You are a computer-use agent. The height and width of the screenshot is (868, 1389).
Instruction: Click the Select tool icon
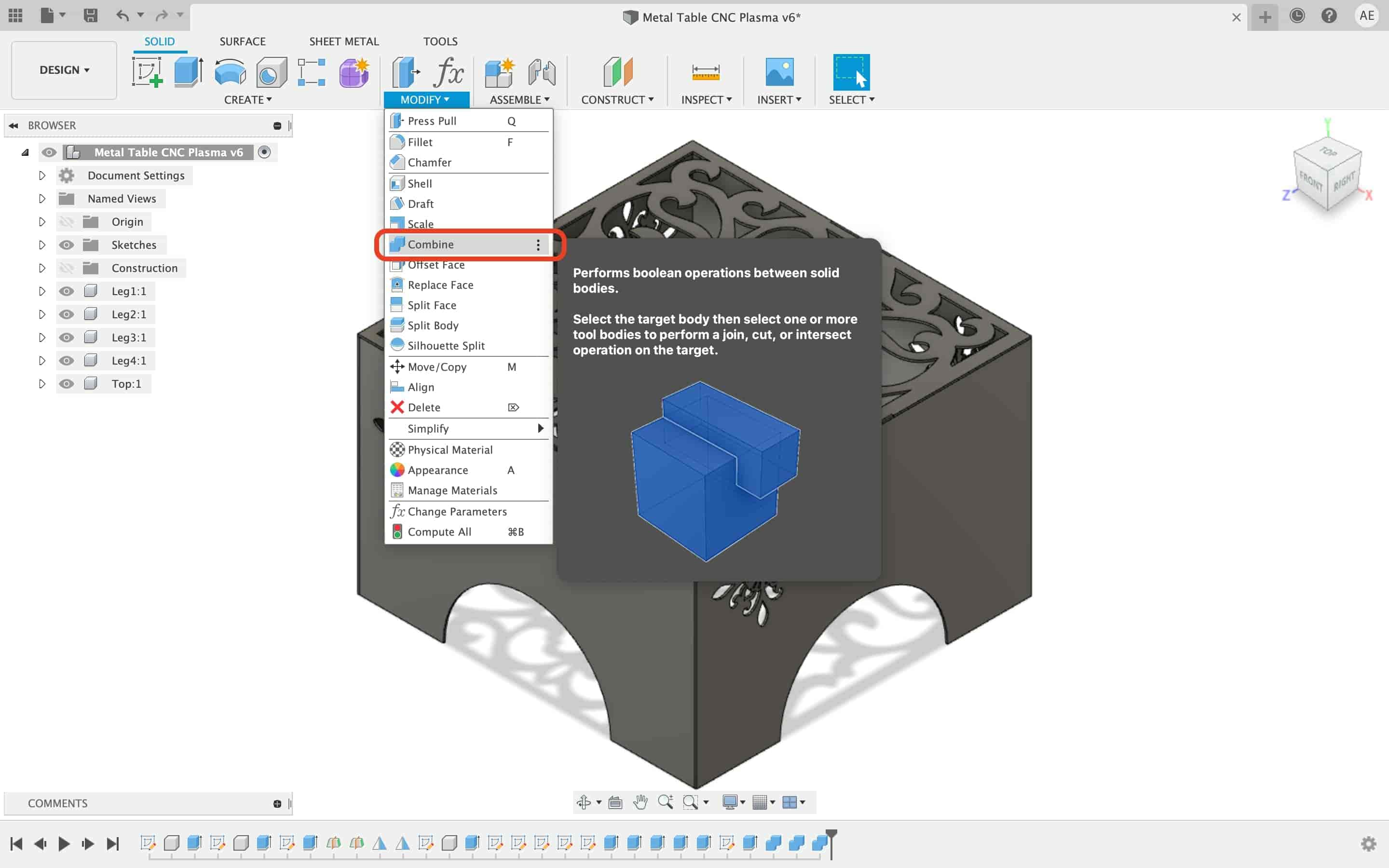coord(851,72)
